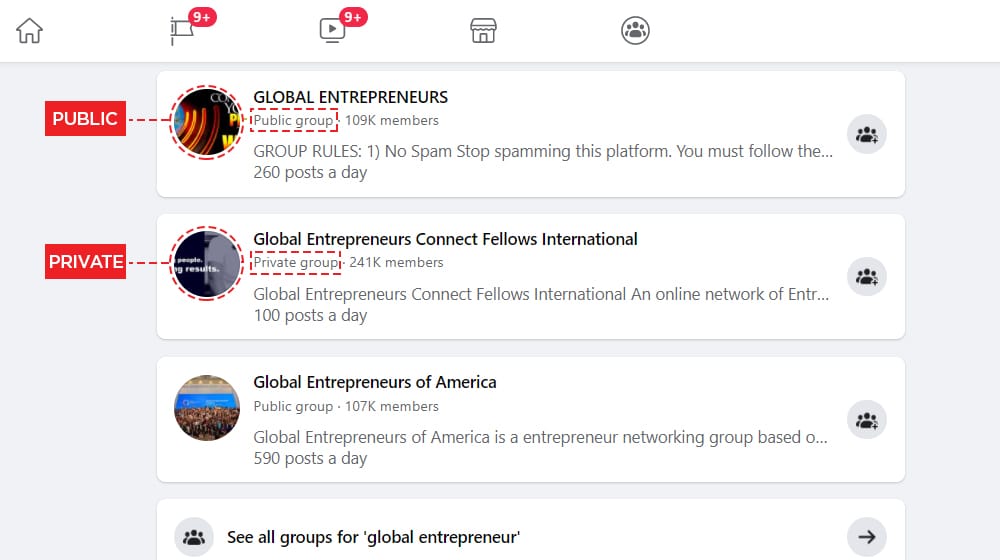Image resolution: width=1000 pixels, height=560 pixels.
Task: Open the Groups icon in top bar
Action: (635, 30)
